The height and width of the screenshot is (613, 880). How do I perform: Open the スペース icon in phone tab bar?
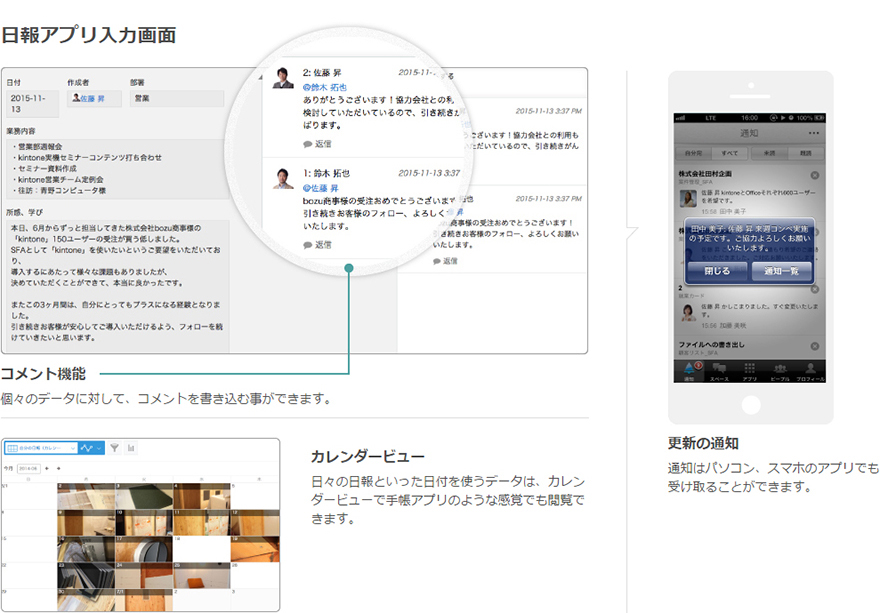tap(719, 371)
